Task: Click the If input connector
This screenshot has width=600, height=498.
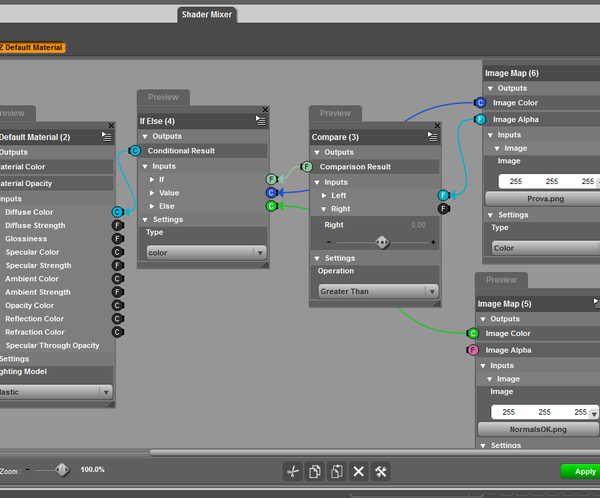Action: pyautogui.click(x=271, y=179)
